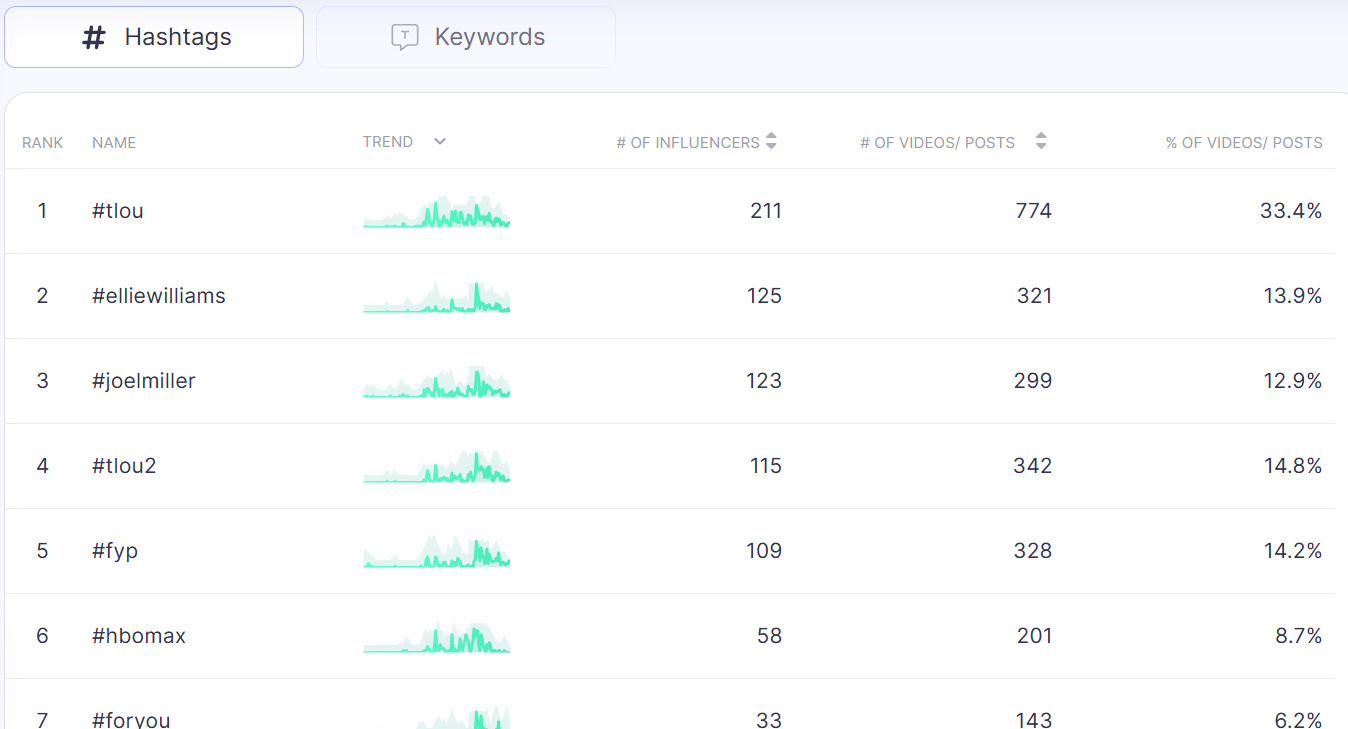Screen dimensions: 1348x729
Task: Click the text bubble icon beside Keywords
Action: click(404, 38)
